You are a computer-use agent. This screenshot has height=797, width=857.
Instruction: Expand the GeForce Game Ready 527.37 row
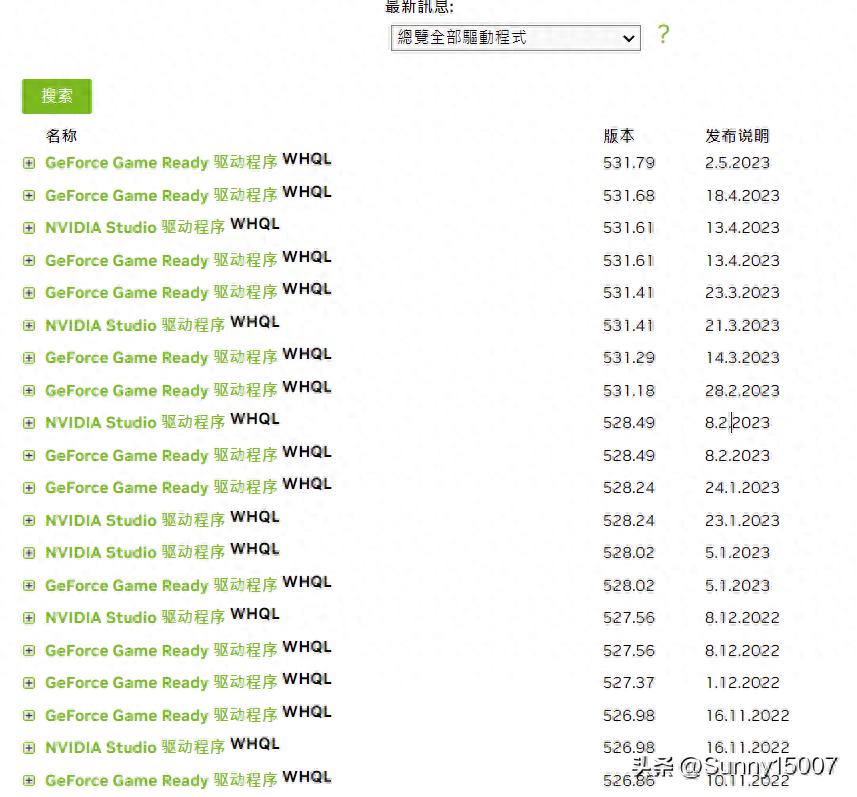click(29, 683)
